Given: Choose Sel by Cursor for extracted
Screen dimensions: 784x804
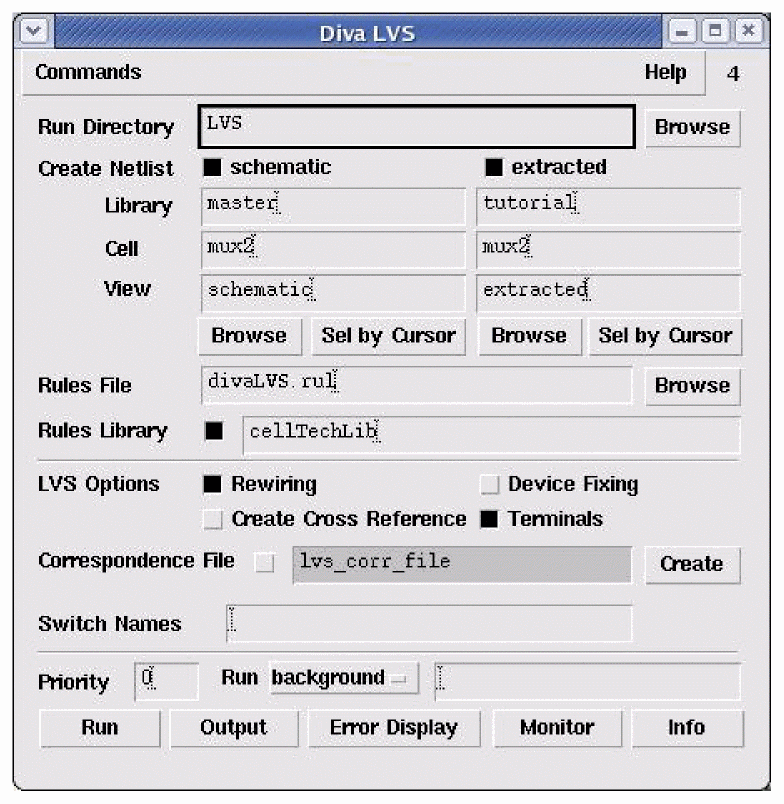Looking at the screenshot, I should pyautogui.click(x=666, y=336).
